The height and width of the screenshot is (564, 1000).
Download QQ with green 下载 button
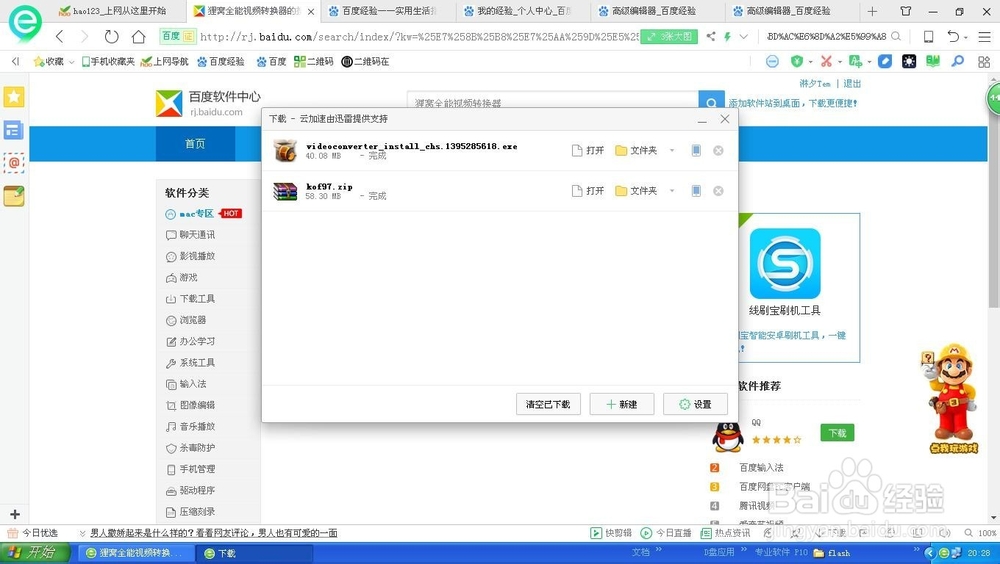tap(837, 433)
